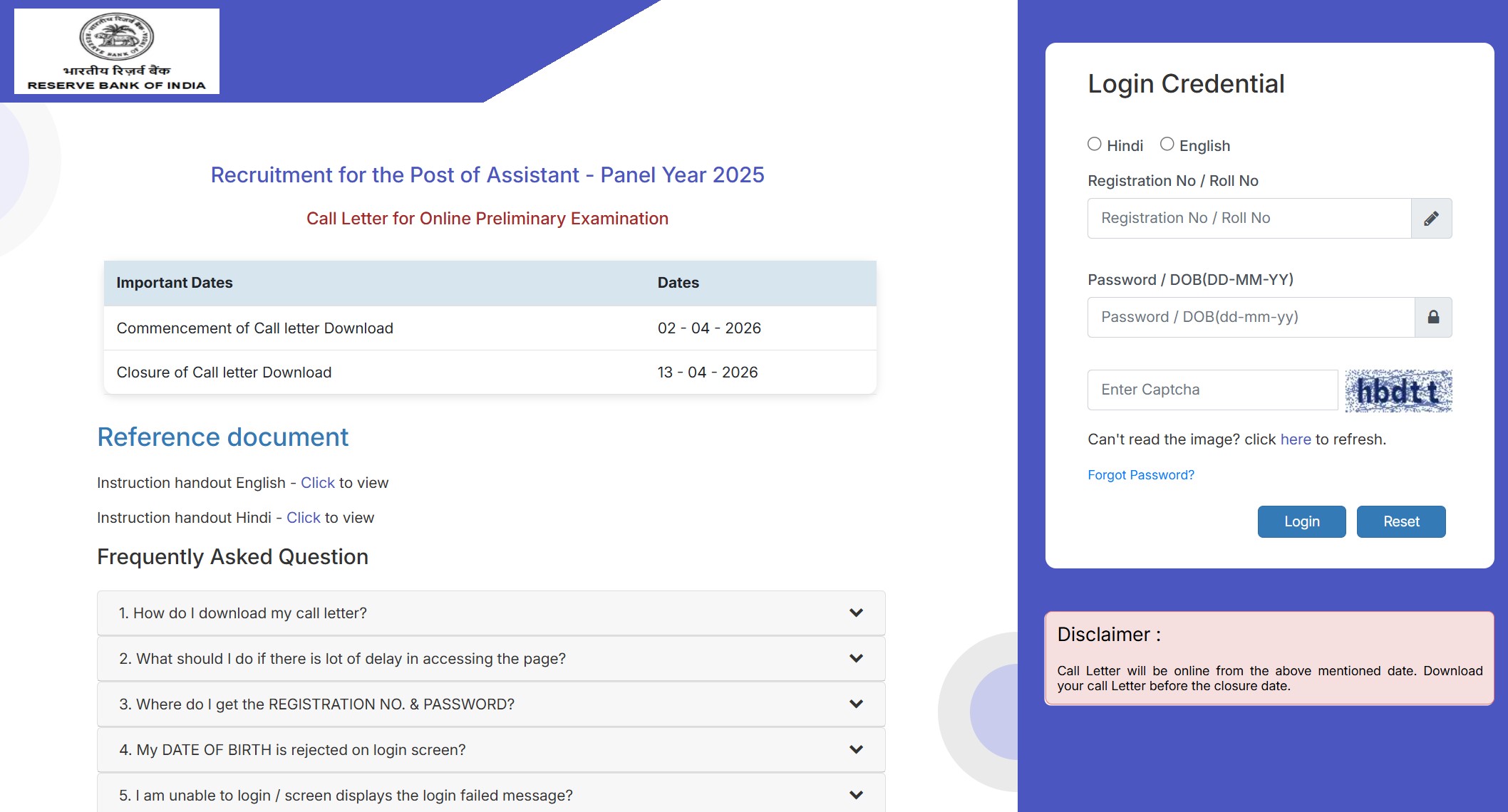Click the Enter Captcha input field

pyautogui.click(x=1212, y=390)
